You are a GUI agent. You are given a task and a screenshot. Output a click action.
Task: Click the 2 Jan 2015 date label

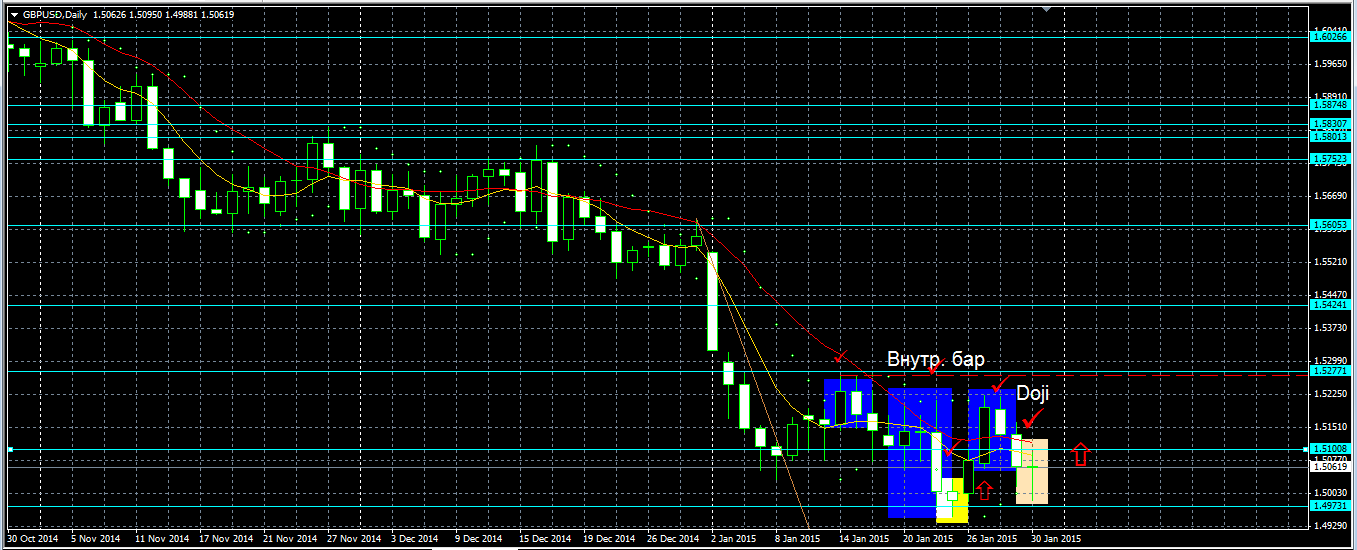[733, 538]
